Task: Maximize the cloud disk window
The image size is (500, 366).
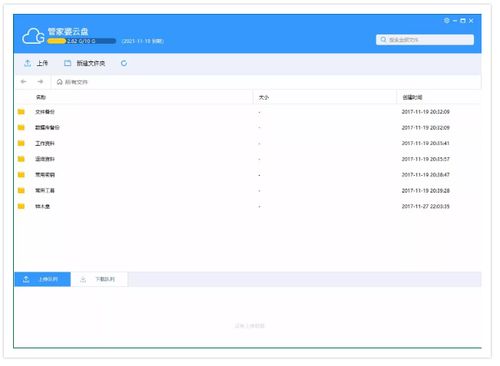Action: [x=463, y=21]
